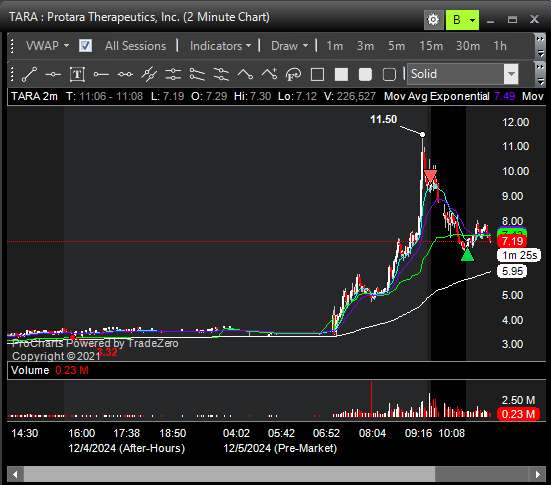Click the 12/5/2024 (Pre-Market) date label
Screen dimensions: 551x485
280,448
